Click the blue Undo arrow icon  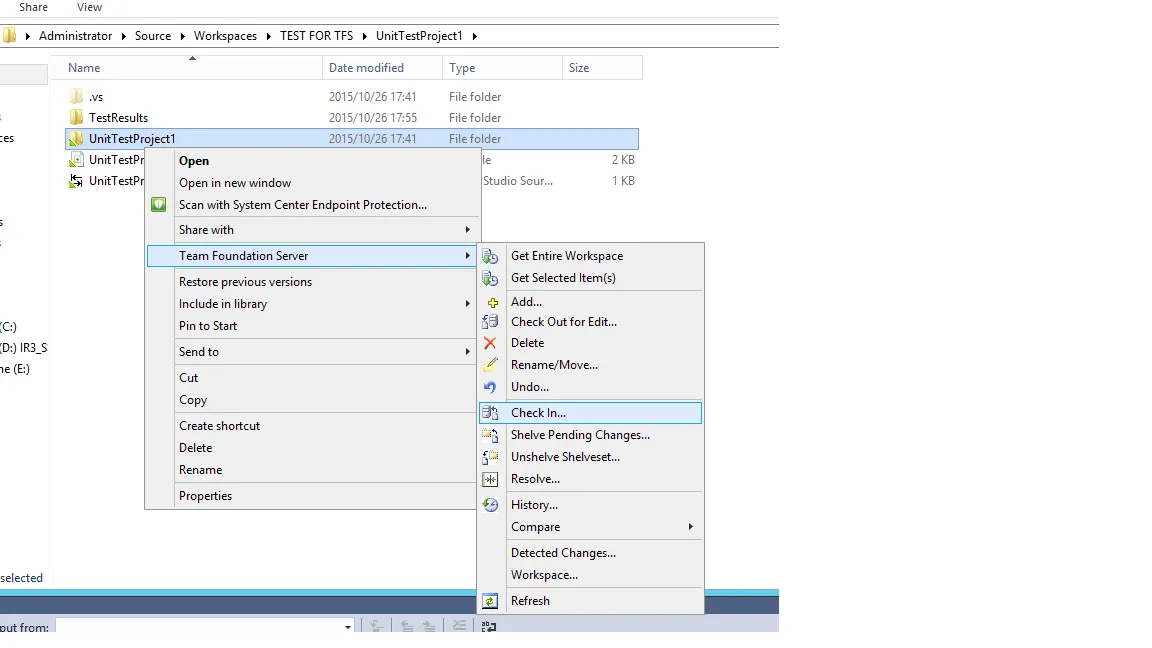(x=490, y=387)
